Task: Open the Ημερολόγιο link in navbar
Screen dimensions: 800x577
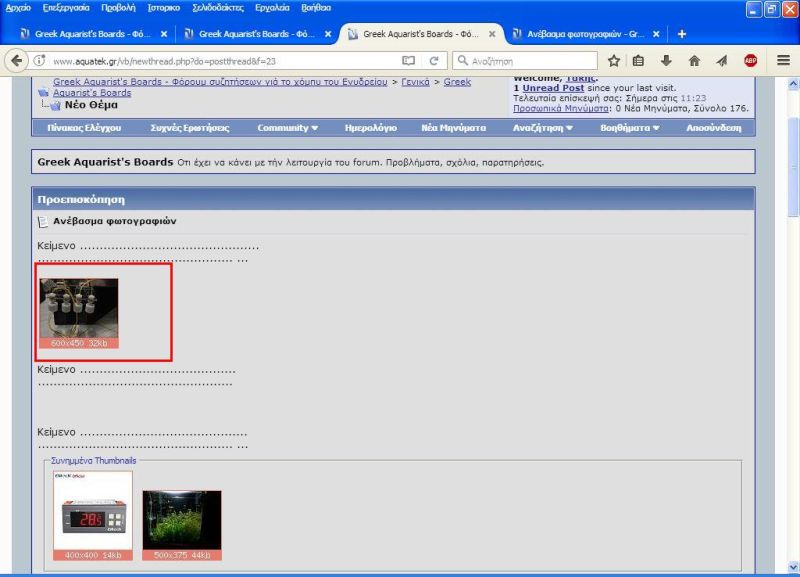Action: pyautogui.click(x=370, y=128)
